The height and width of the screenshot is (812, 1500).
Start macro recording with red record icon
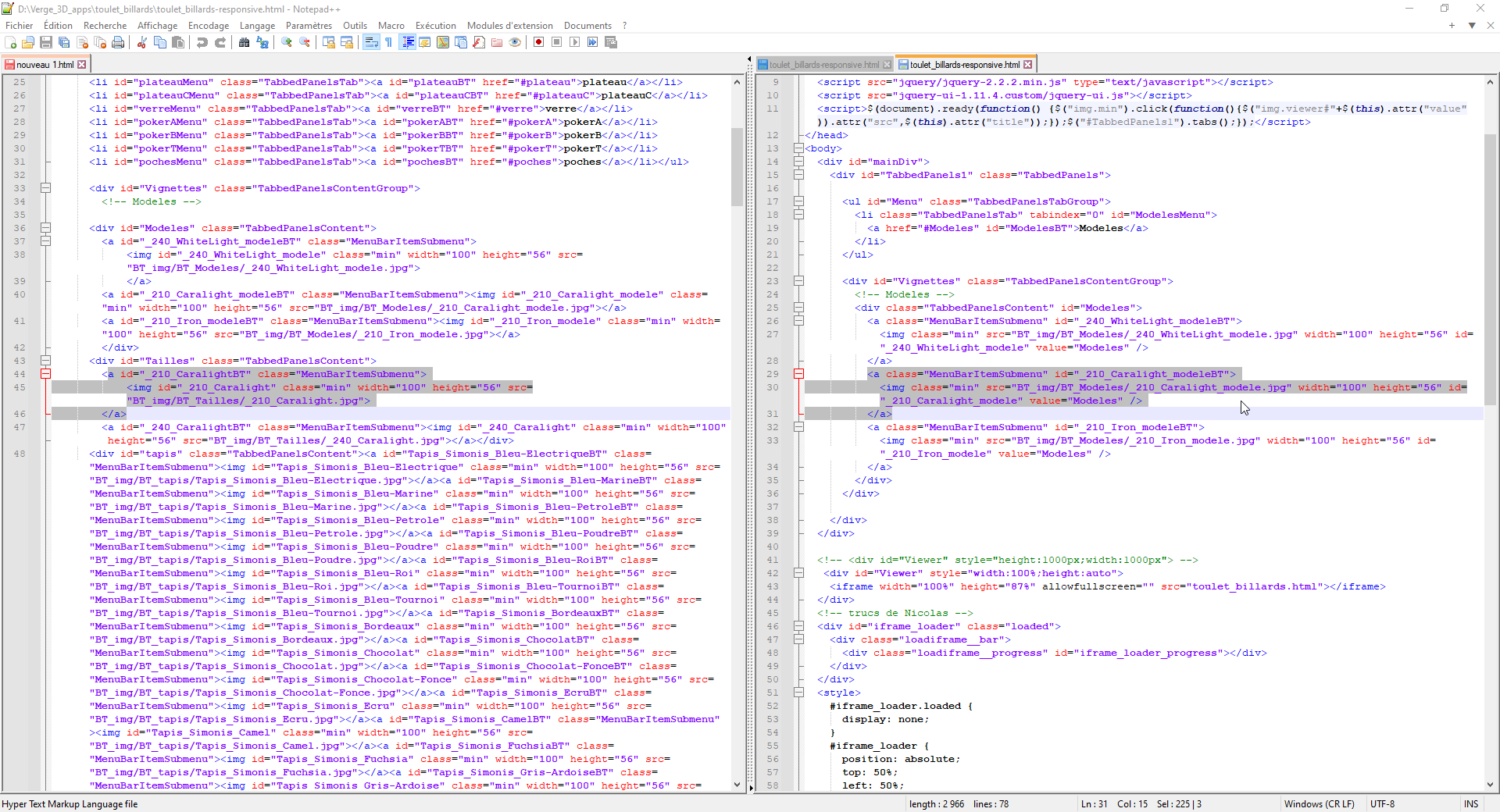click(539, 42)
